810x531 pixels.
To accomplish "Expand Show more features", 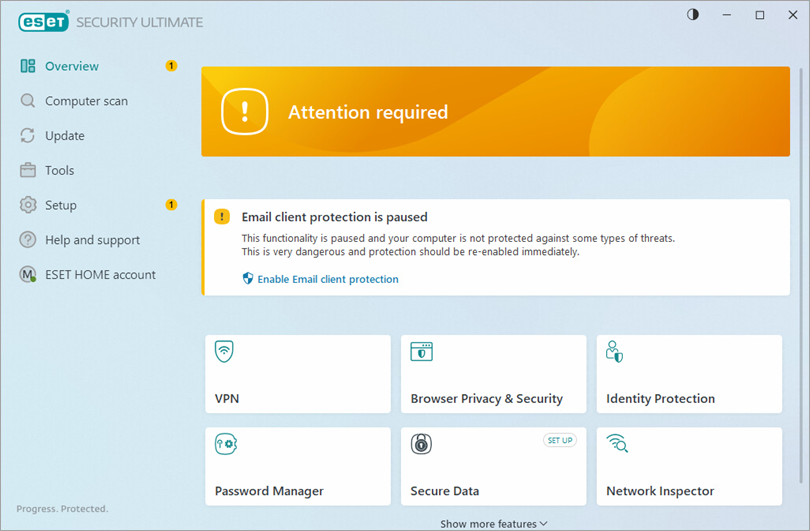I will pos(494,524).
